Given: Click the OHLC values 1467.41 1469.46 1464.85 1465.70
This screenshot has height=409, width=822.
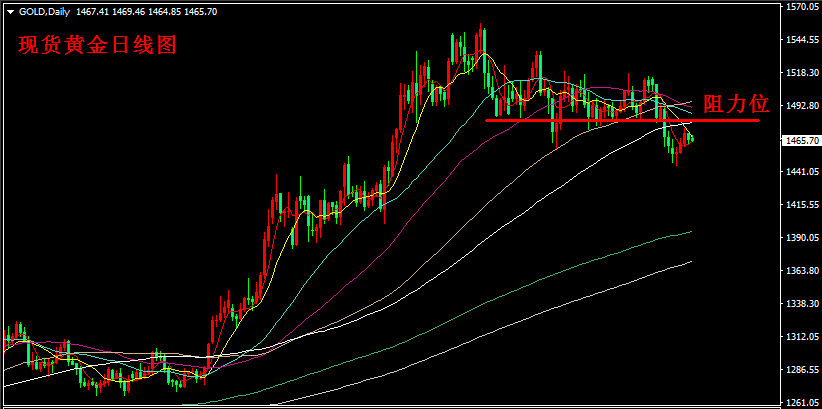Looking at the screenshot, I should [146, 12].
